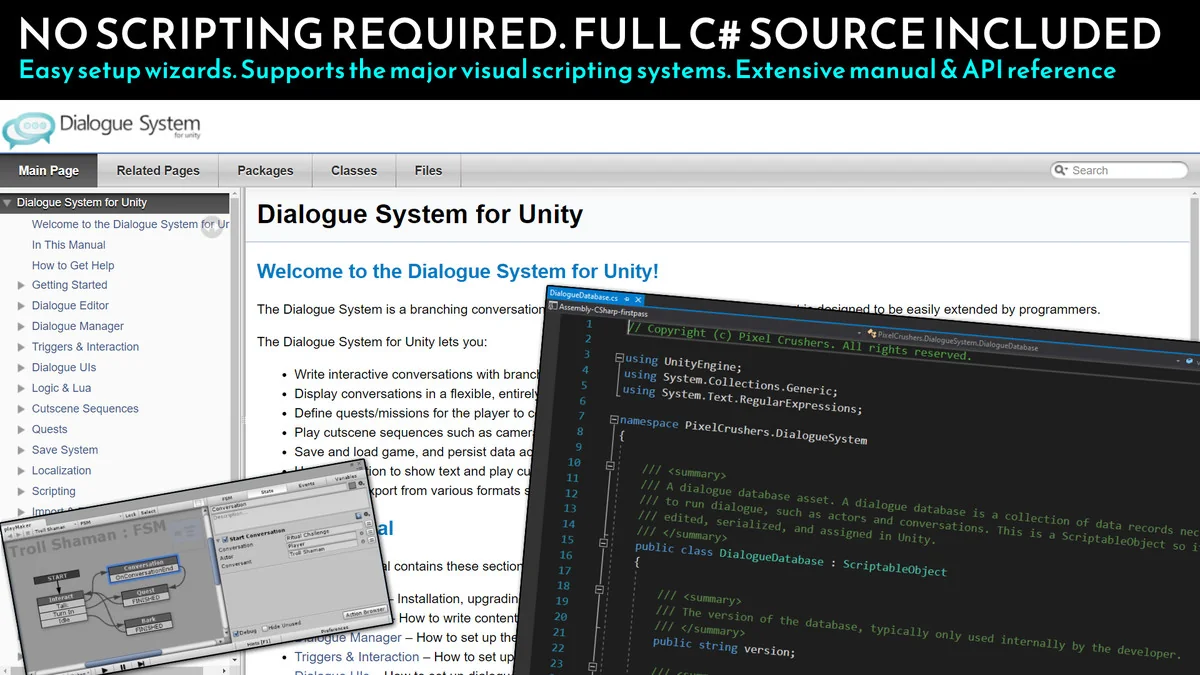Switch to the Classes tab
Screen dimensions: 1200x675
click(x=353, y=170)
